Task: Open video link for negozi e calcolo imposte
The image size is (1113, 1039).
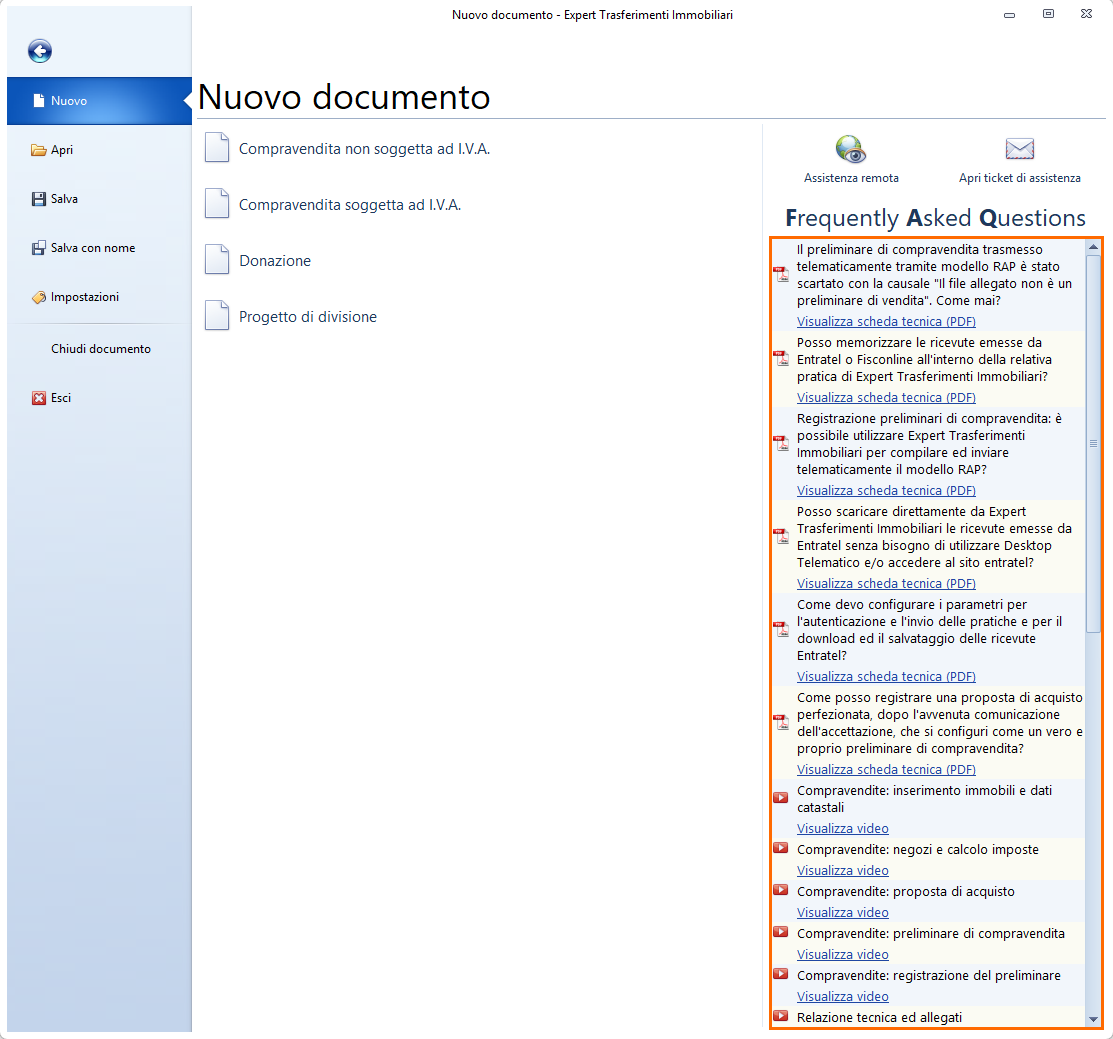Action: tap(842, 871)
